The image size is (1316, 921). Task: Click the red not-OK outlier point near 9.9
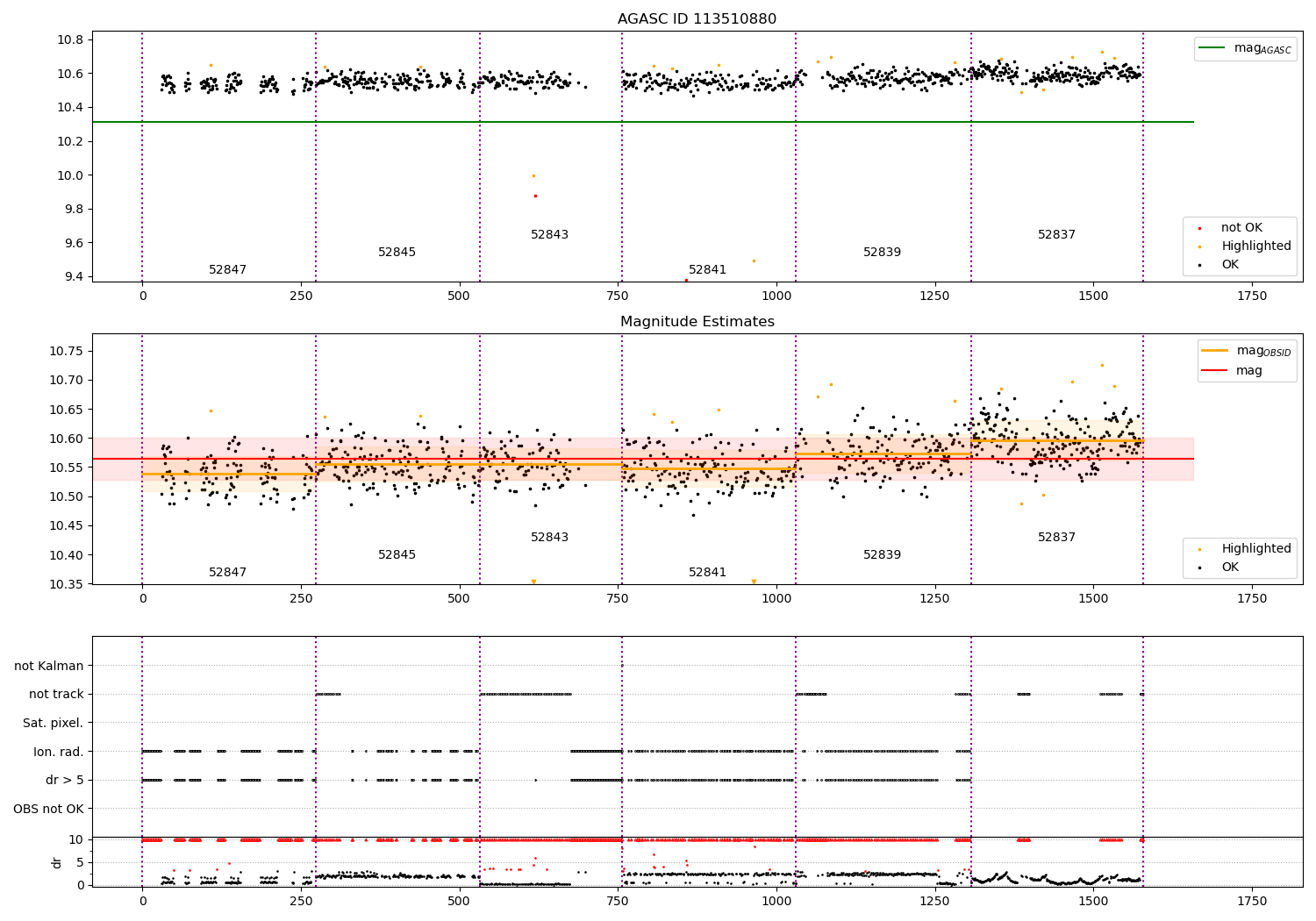[x=535, y=196]
